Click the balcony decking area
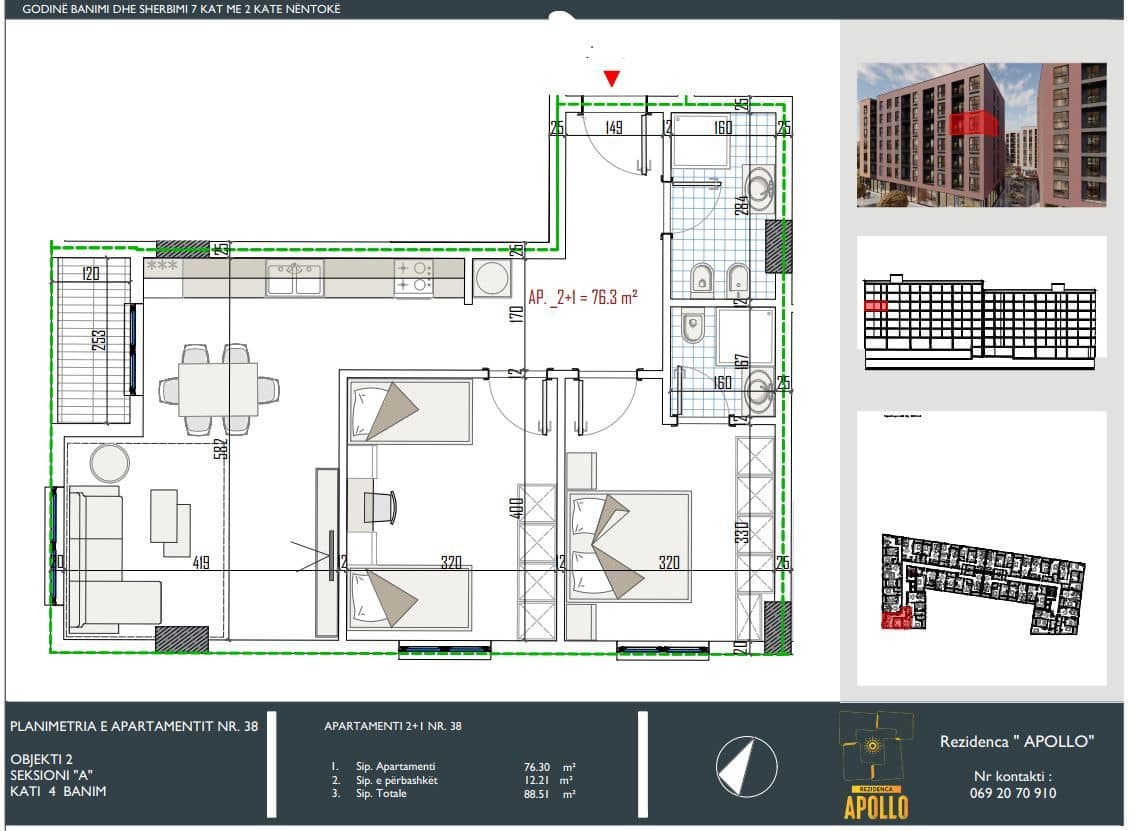Viewport: 1139px width, 831px height. (92, 340)
